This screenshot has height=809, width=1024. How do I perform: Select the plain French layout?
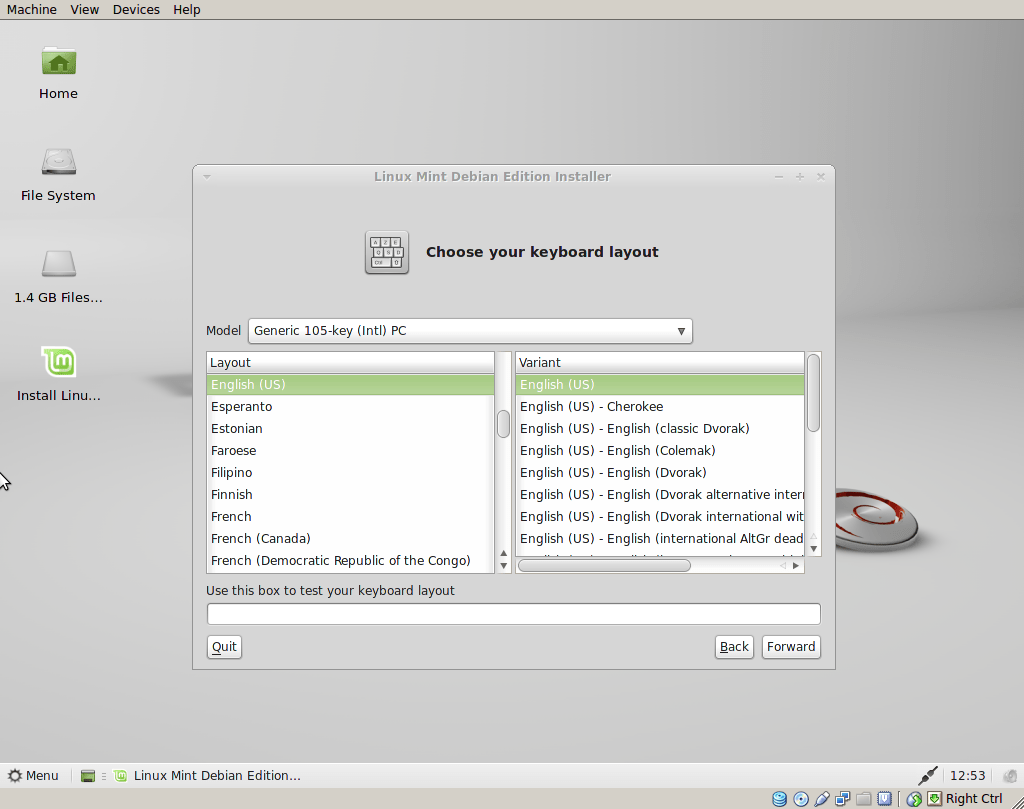coord(350,516)
